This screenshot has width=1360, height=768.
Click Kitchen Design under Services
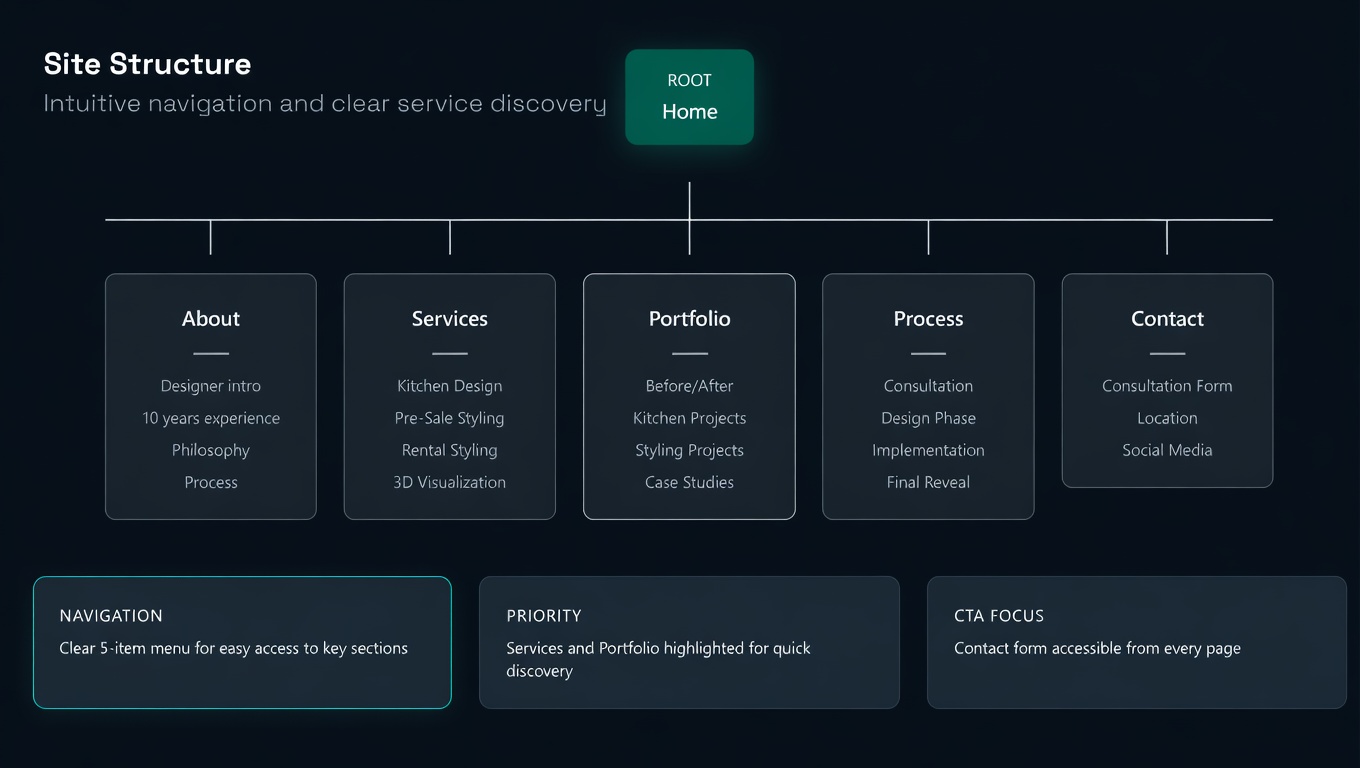pos(449,386)
